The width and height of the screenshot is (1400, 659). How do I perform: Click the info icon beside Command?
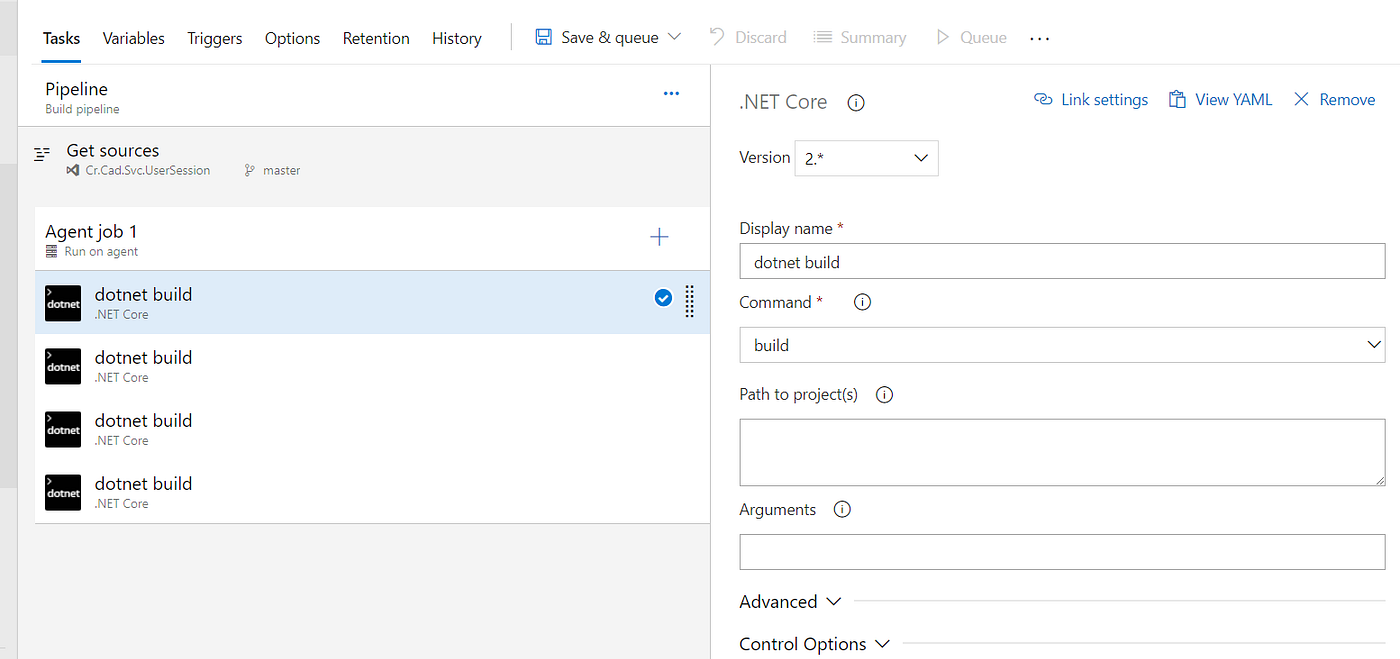coord(861,301)
